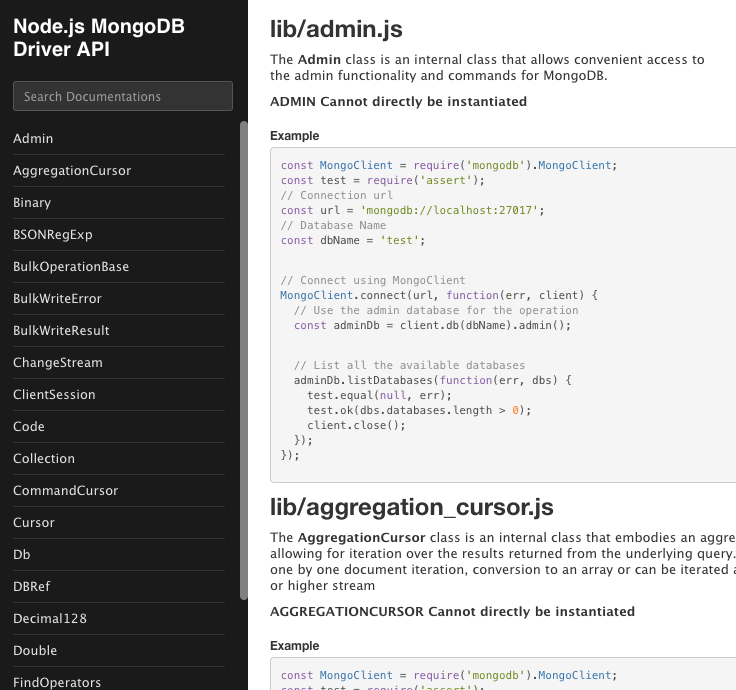Click BulkWriteResult in the sidebar

point(61,331)
